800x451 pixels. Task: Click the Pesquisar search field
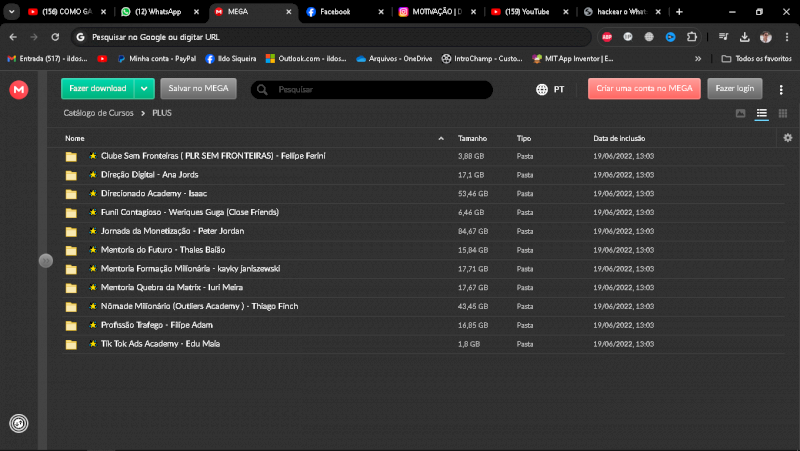click(380, 90)
